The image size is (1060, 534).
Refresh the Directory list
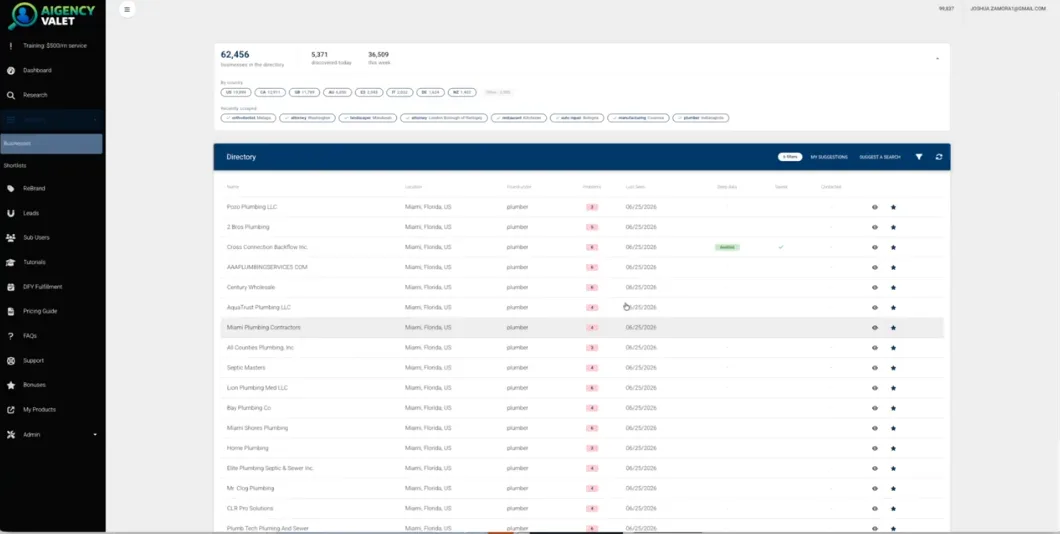pos(939,157)
